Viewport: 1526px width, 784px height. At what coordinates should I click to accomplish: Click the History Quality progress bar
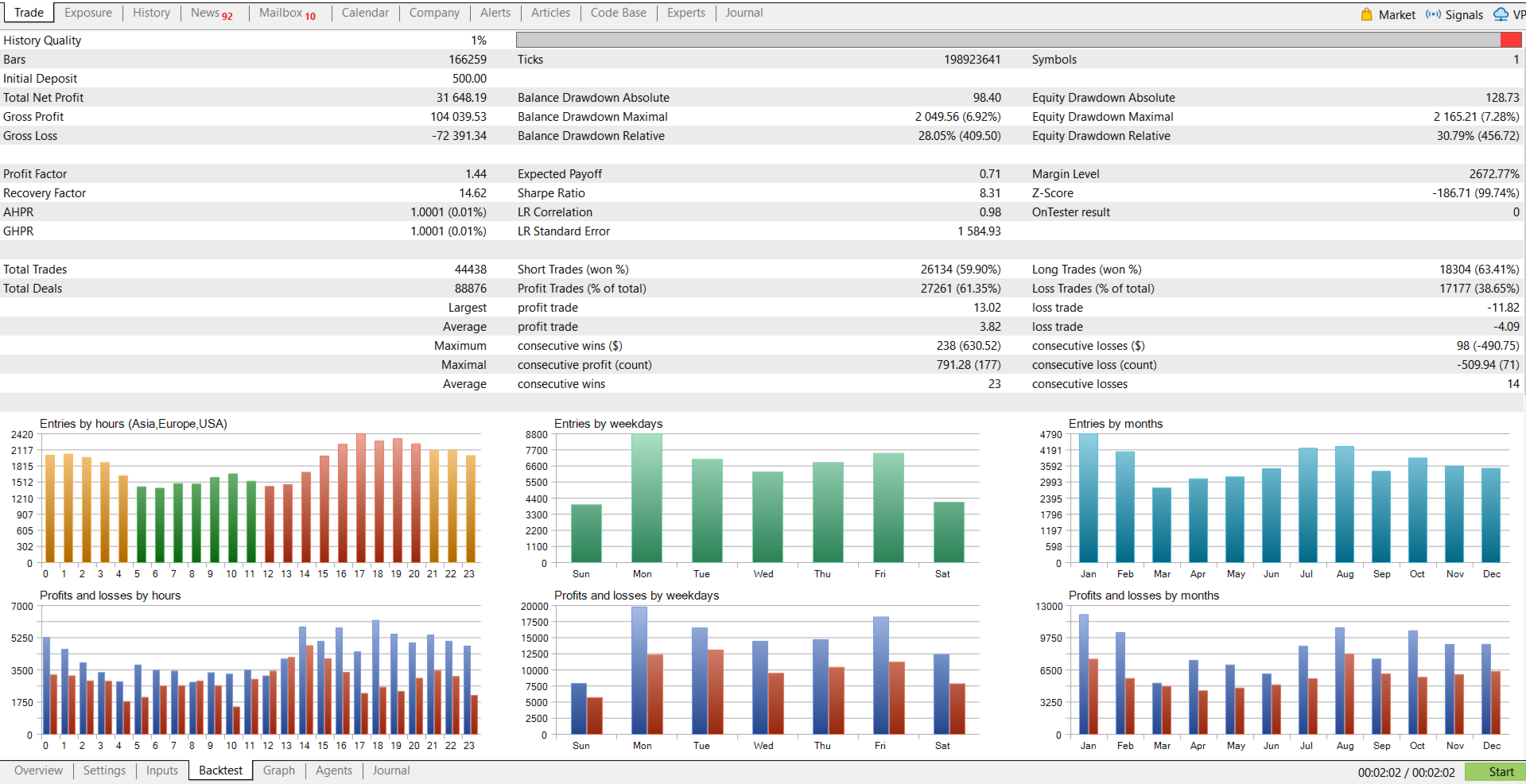point(1018,40)
